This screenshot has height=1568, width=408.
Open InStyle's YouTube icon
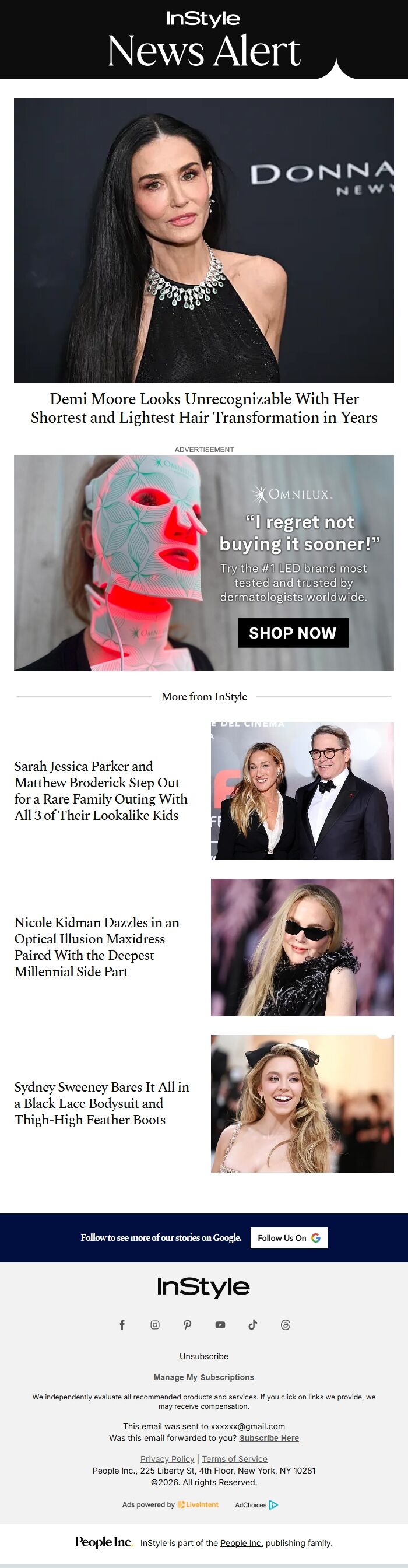220,1325
